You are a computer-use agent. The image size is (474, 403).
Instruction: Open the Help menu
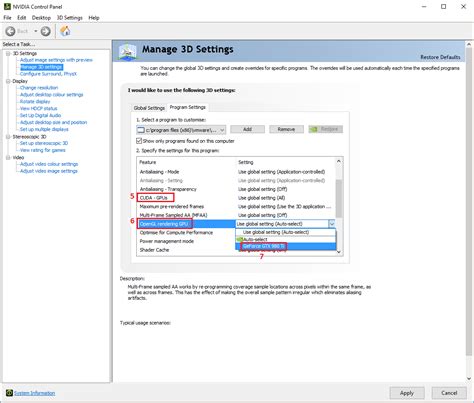tap(94, 18)
